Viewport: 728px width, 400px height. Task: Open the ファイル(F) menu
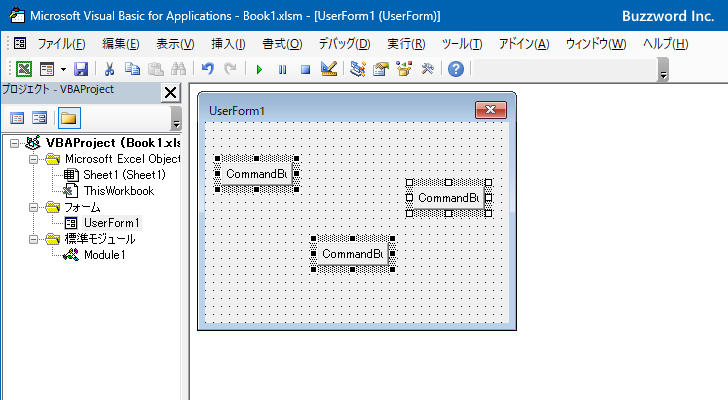[61, 44]
